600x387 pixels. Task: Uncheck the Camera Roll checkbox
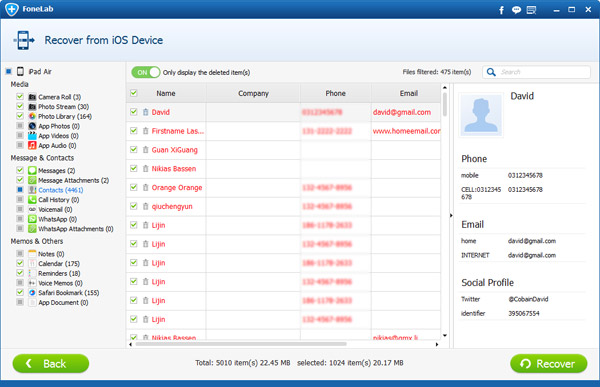click(20, 96)
